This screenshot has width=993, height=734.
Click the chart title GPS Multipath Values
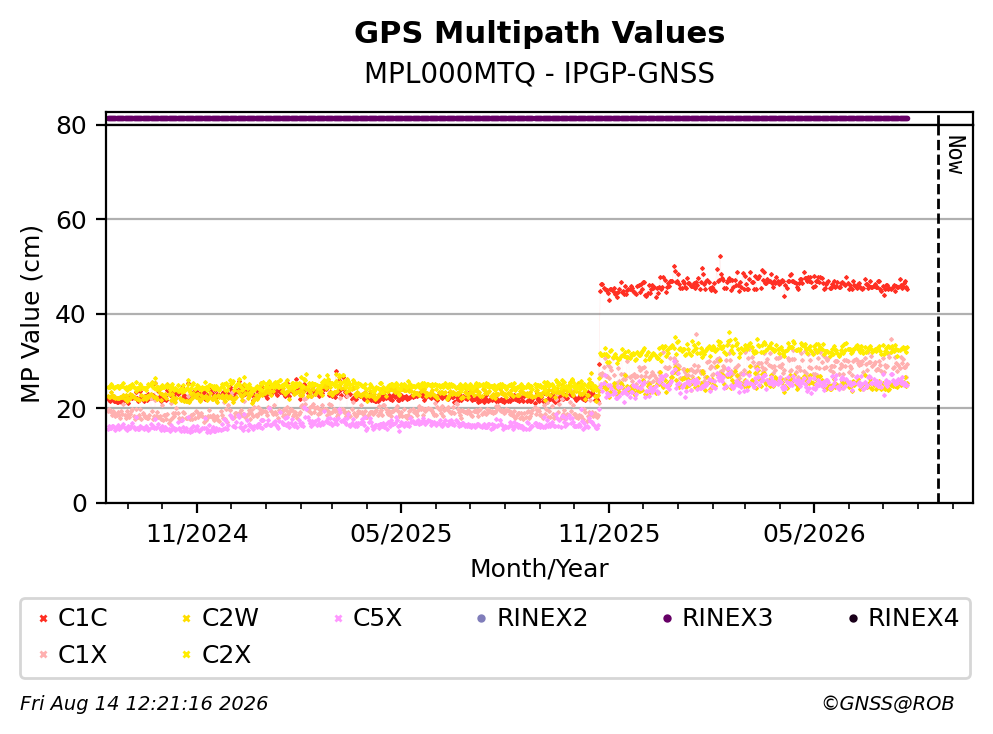coord(540,33)
